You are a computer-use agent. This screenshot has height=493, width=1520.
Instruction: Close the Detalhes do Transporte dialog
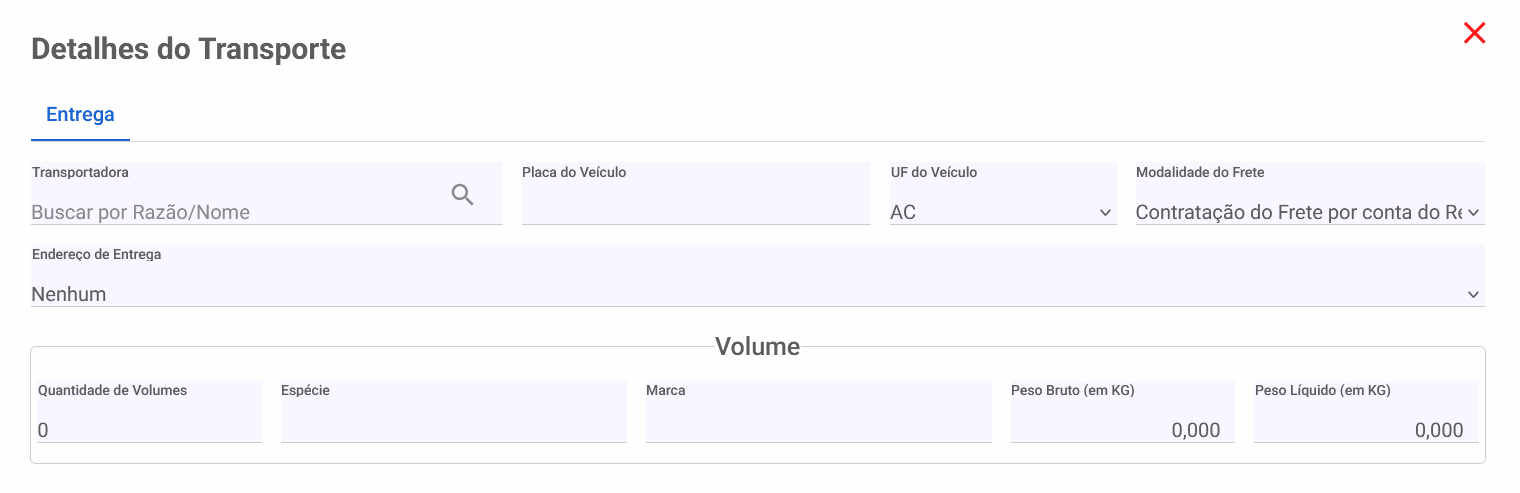1474,33
